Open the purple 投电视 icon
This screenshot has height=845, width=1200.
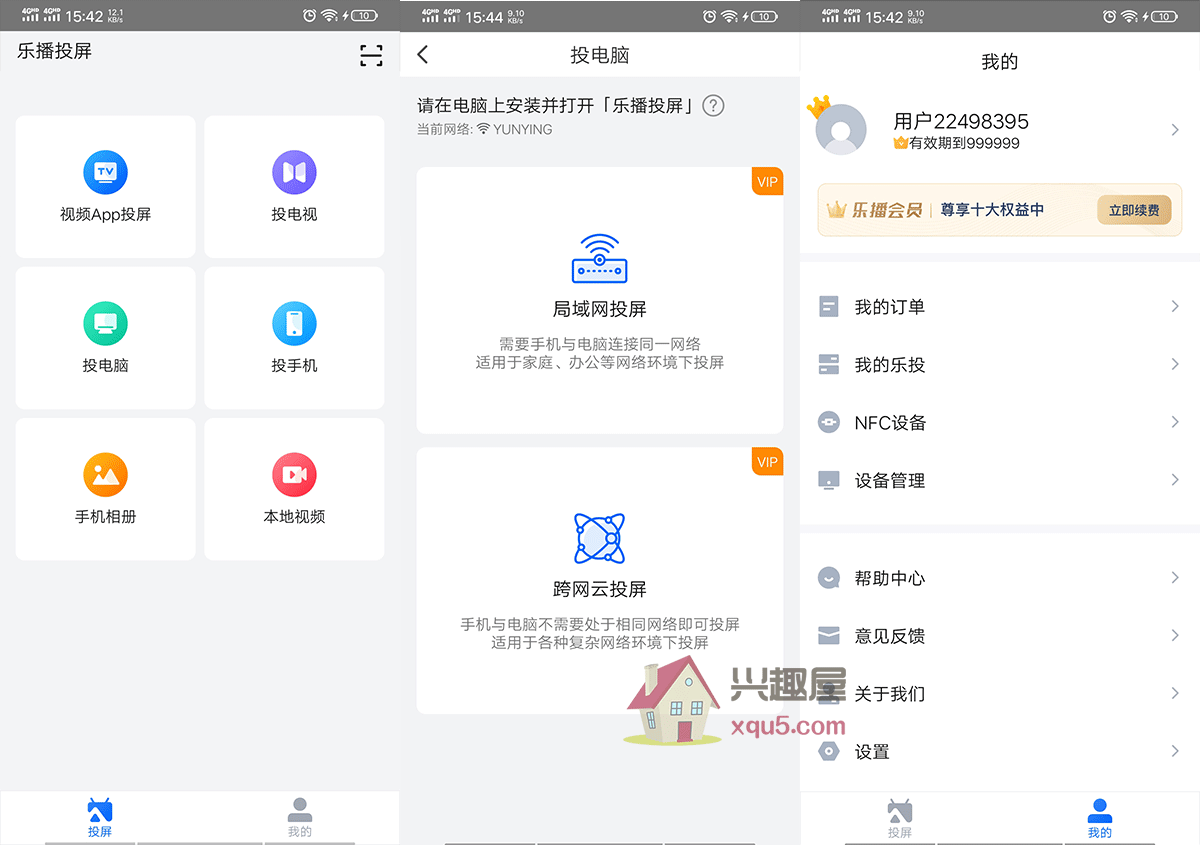click(x=294, y=172)
